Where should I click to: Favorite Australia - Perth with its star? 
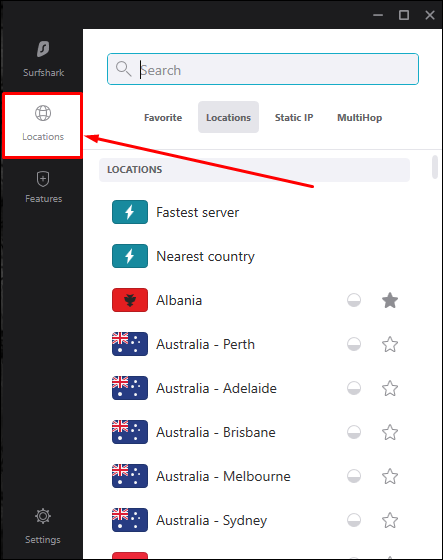(390, 344)
